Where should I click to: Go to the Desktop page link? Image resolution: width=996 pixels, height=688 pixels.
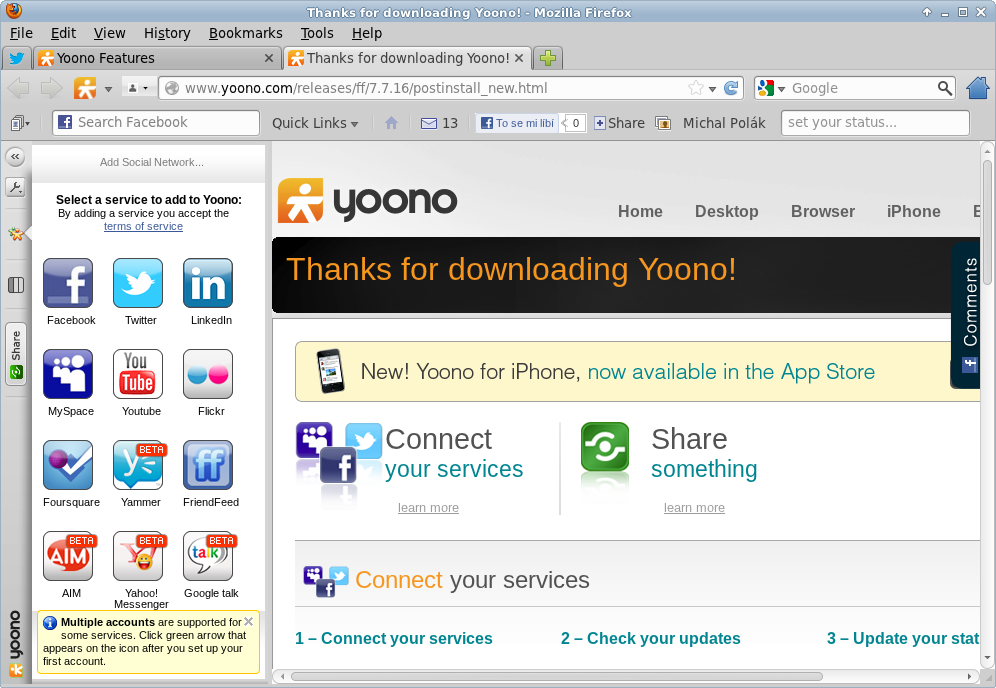point(727,212)
